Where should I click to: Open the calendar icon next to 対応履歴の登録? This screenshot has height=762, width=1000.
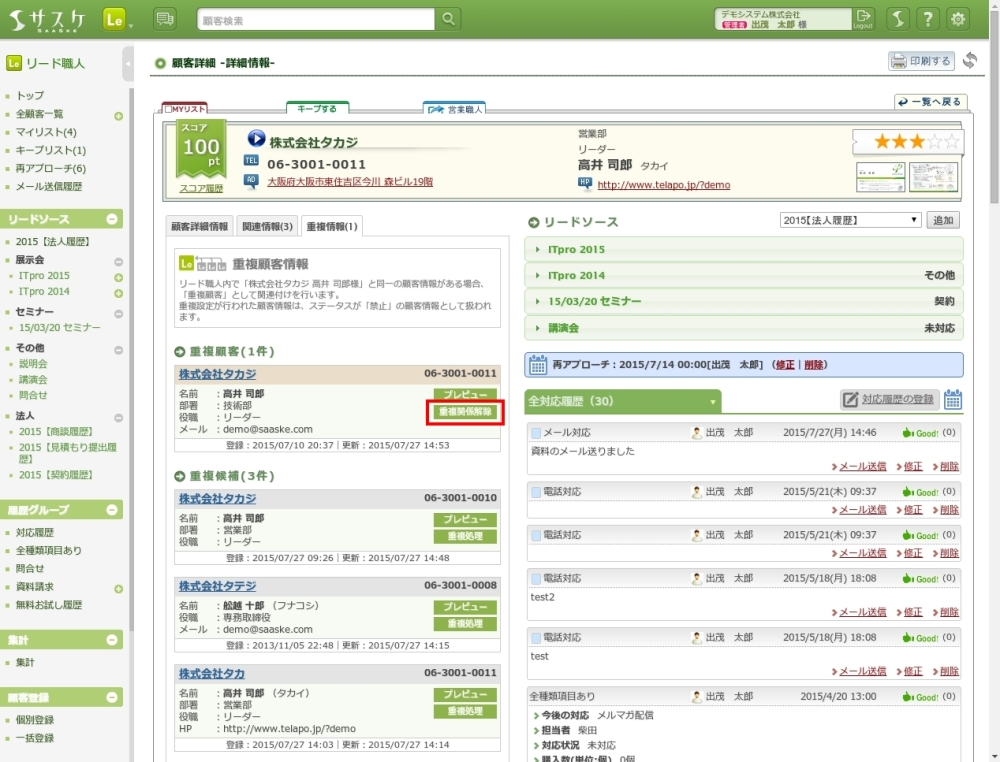(953, 400)
